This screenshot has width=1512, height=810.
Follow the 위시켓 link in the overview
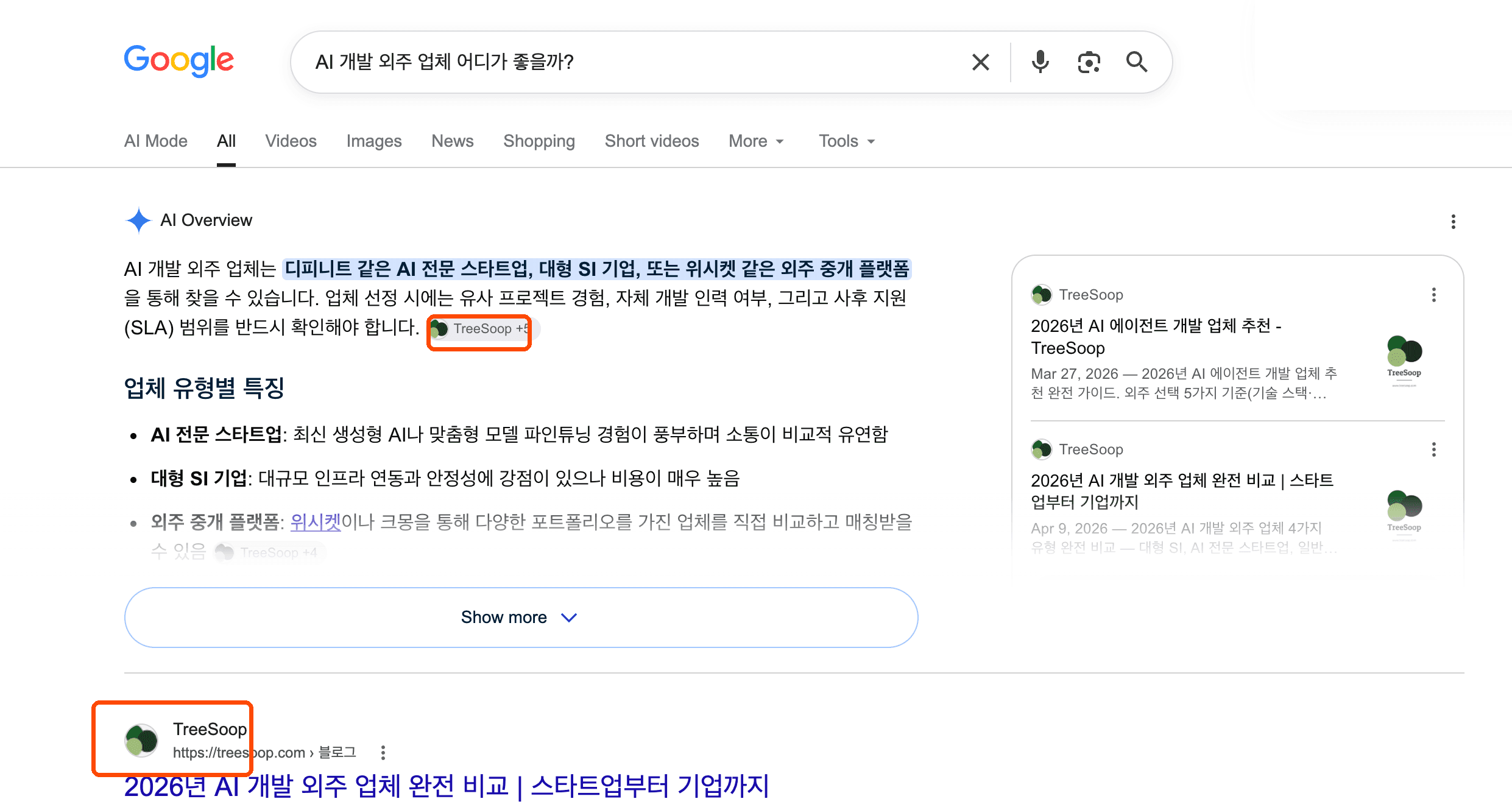click(316, 522)
